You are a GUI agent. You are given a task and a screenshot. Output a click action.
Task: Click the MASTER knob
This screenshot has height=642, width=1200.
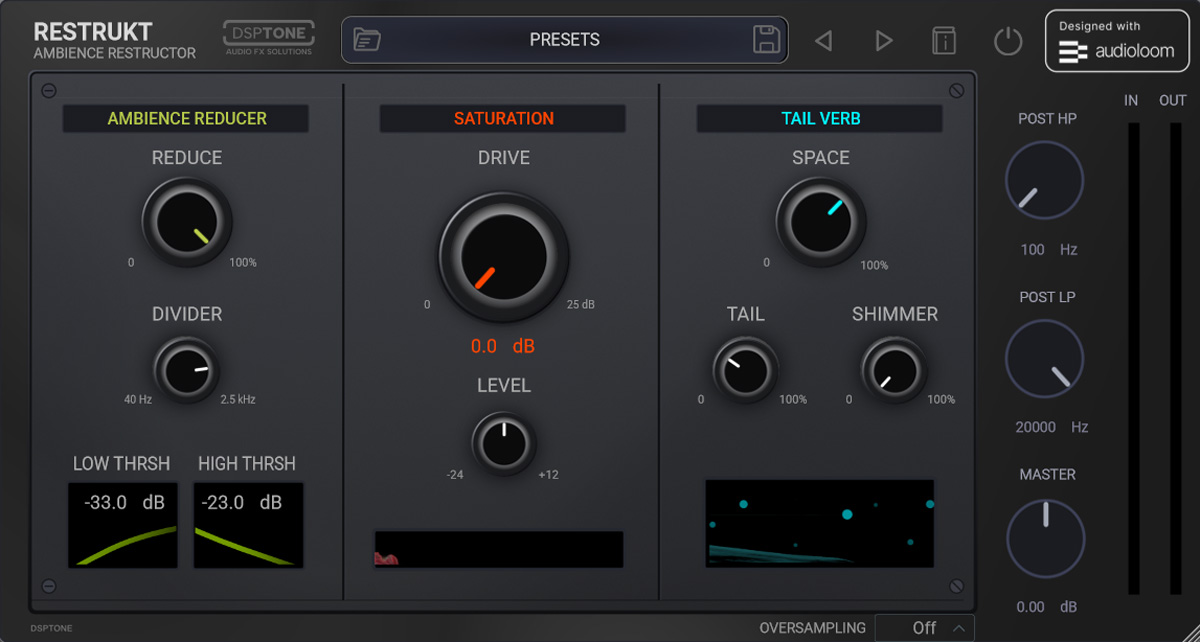coord(1046,538)
